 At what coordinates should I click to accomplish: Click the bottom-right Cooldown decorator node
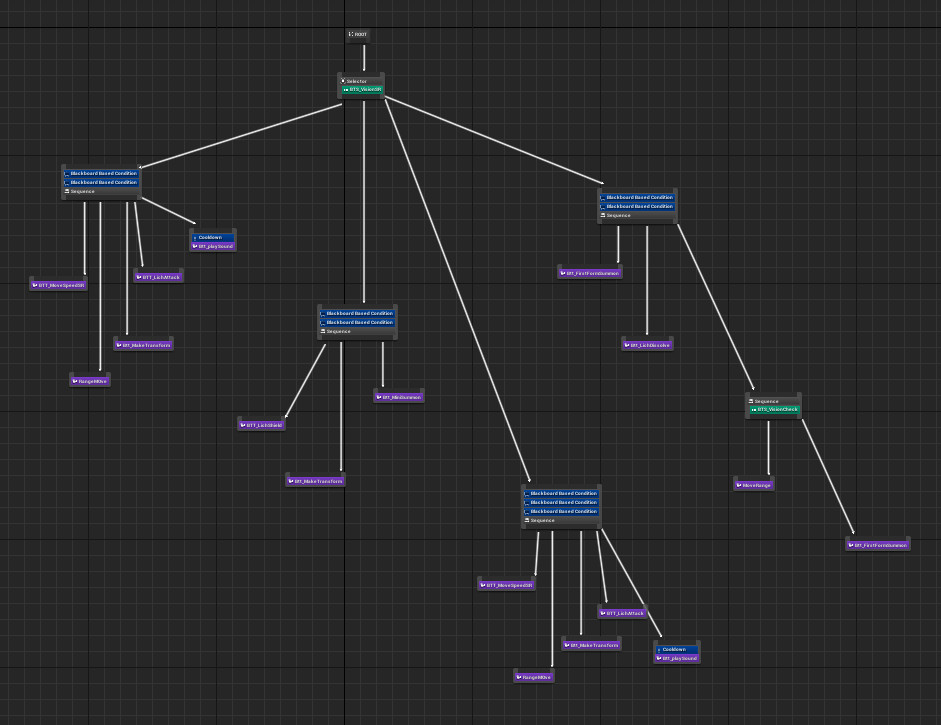[x=676, y=649]
